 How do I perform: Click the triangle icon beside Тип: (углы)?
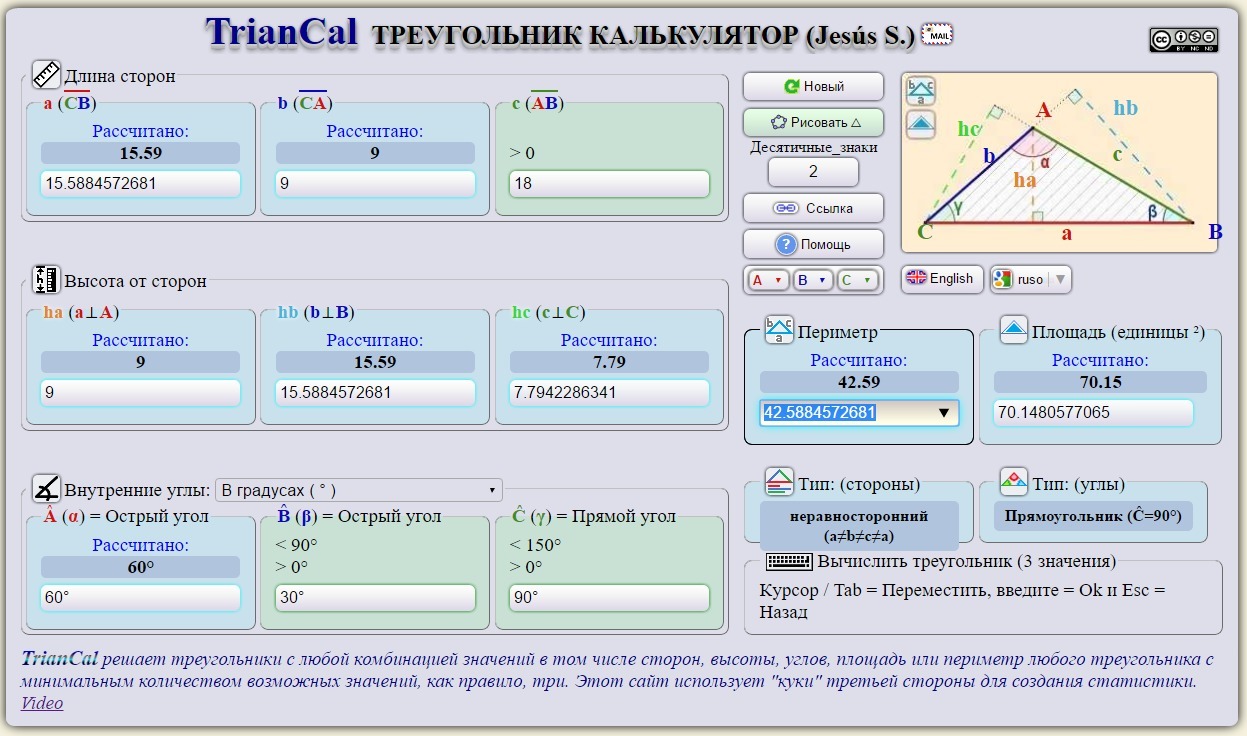pos(1014,483)
